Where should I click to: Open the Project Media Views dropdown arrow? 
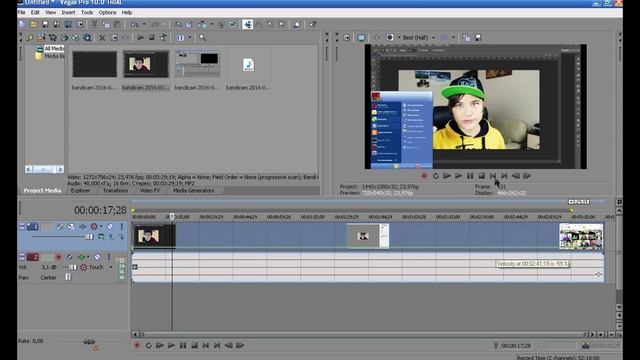click(190, 38)
